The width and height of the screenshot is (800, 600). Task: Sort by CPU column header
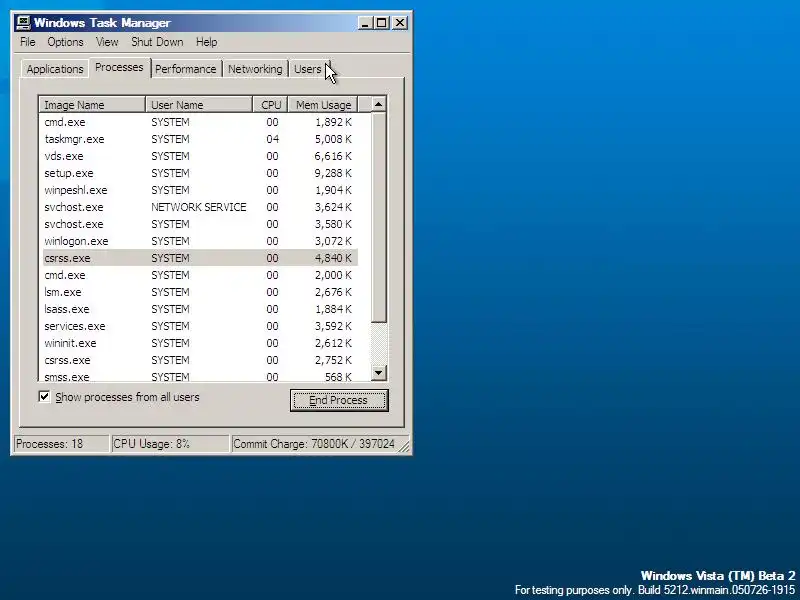point(270,105)
